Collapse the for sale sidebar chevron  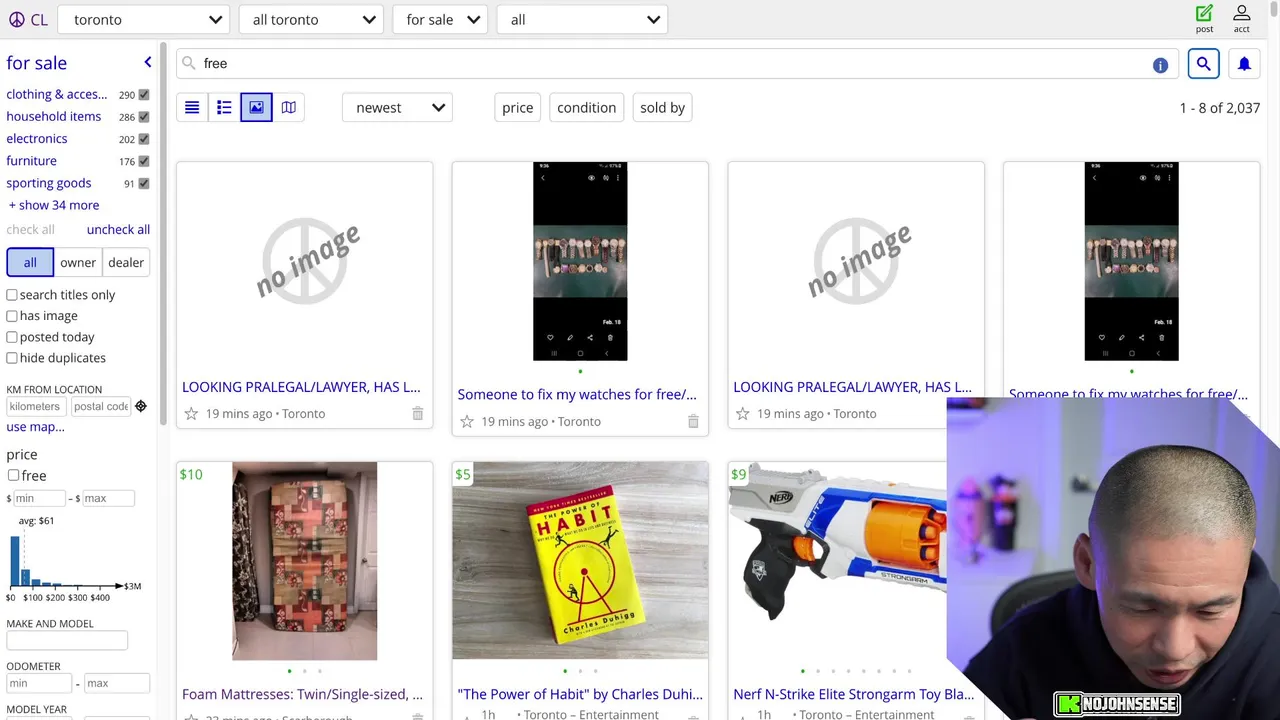pyautogui.click(x=148, y=62)
